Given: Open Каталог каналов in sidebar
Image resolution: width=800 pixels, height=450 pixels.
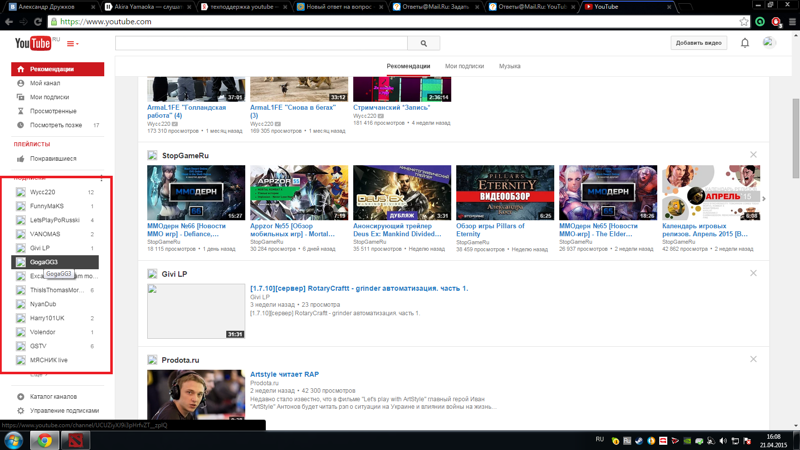Looking at the screenshot, I should [x=53, y=396].
